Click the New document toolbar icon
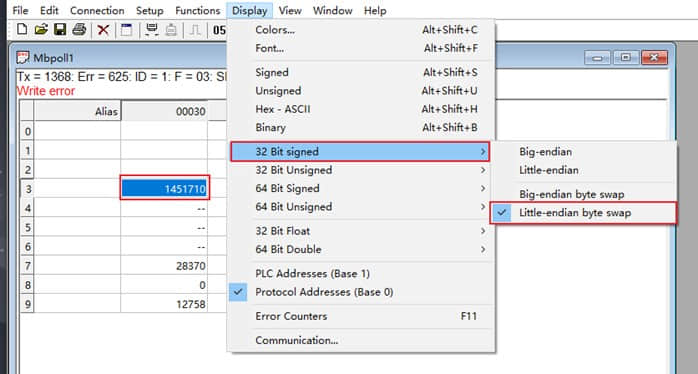Image resolution: width=698 pixels, height=374 pixels. (x=22, y=30)
